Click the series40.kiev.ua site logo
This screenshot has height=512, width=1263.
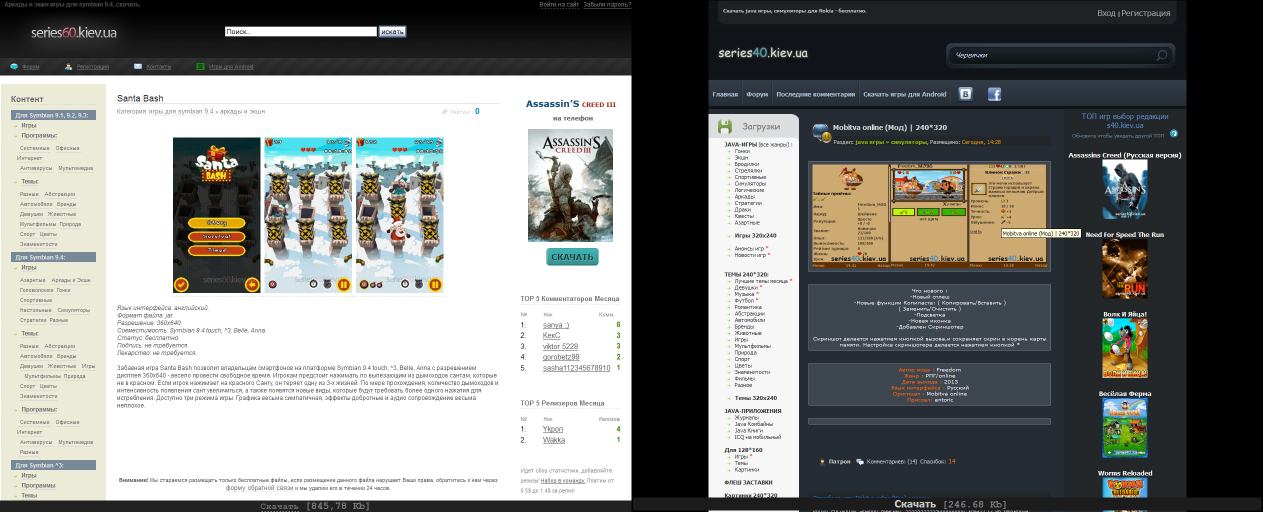pyautogui.click(x=763, y=53)
